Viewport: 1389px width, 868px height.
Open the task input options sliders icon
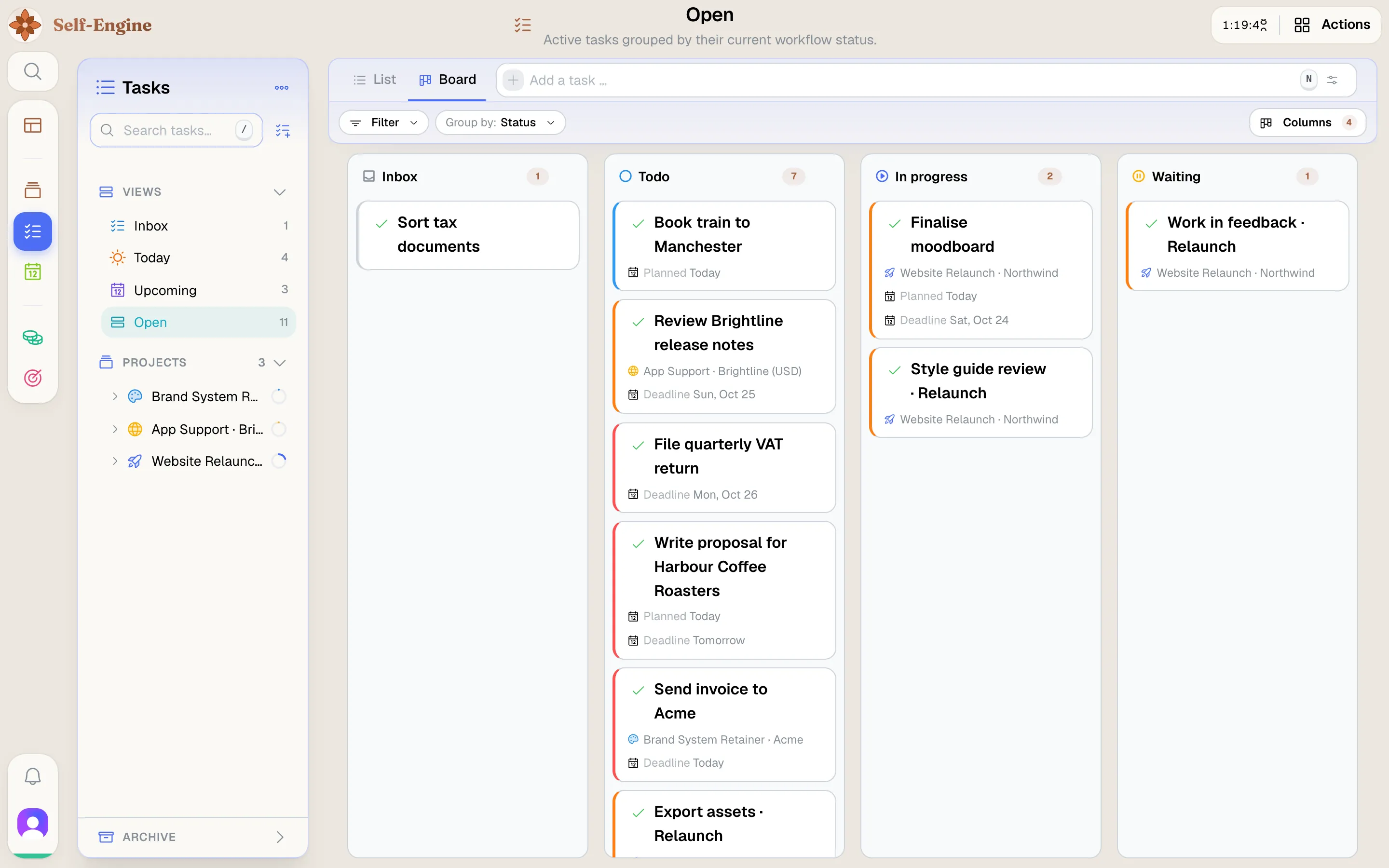pos(1332,80)
